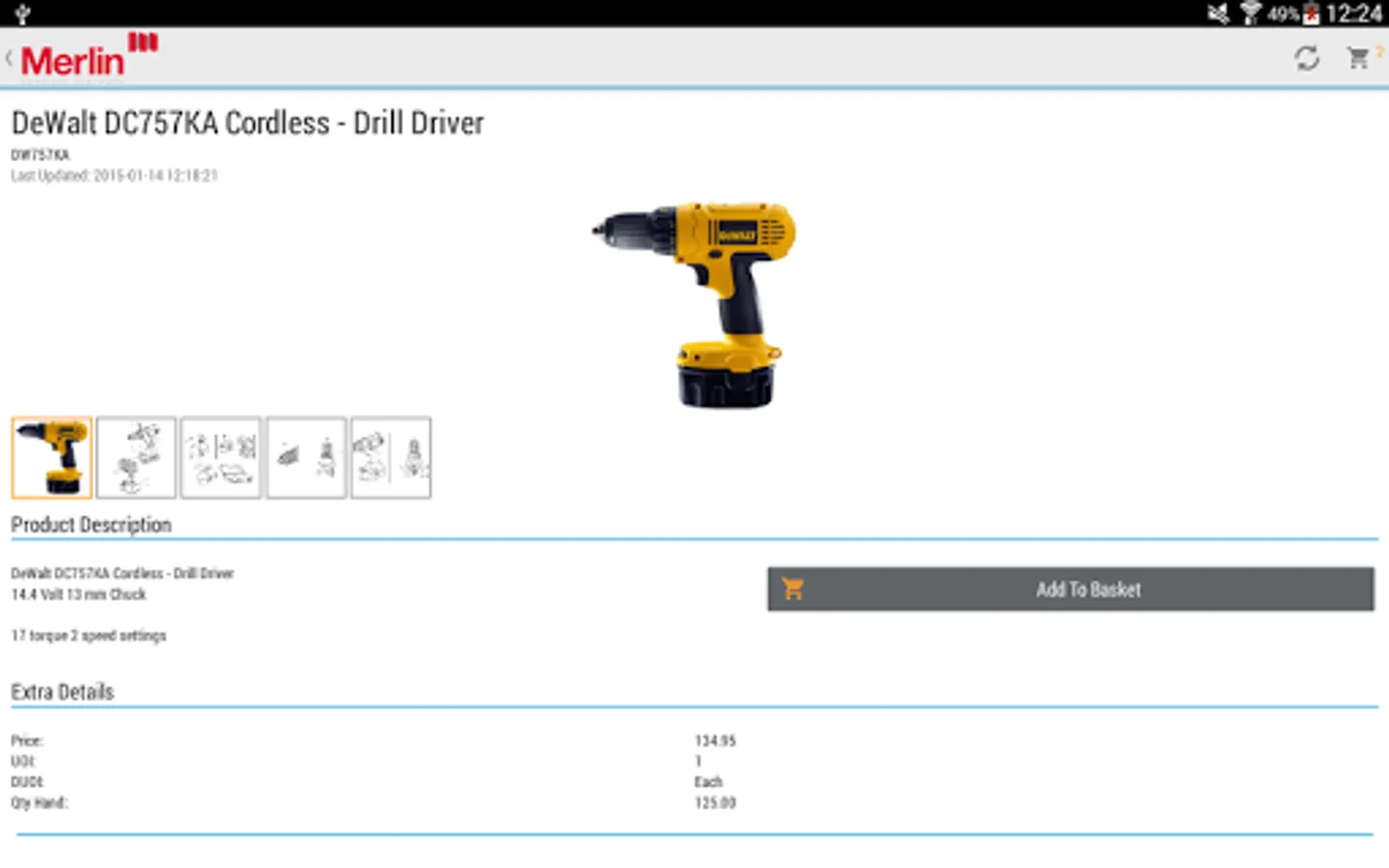This screenshot has width=1389, height=868.
Task: Refresh the product page using the sync icon
Action: coord(1307,58)
